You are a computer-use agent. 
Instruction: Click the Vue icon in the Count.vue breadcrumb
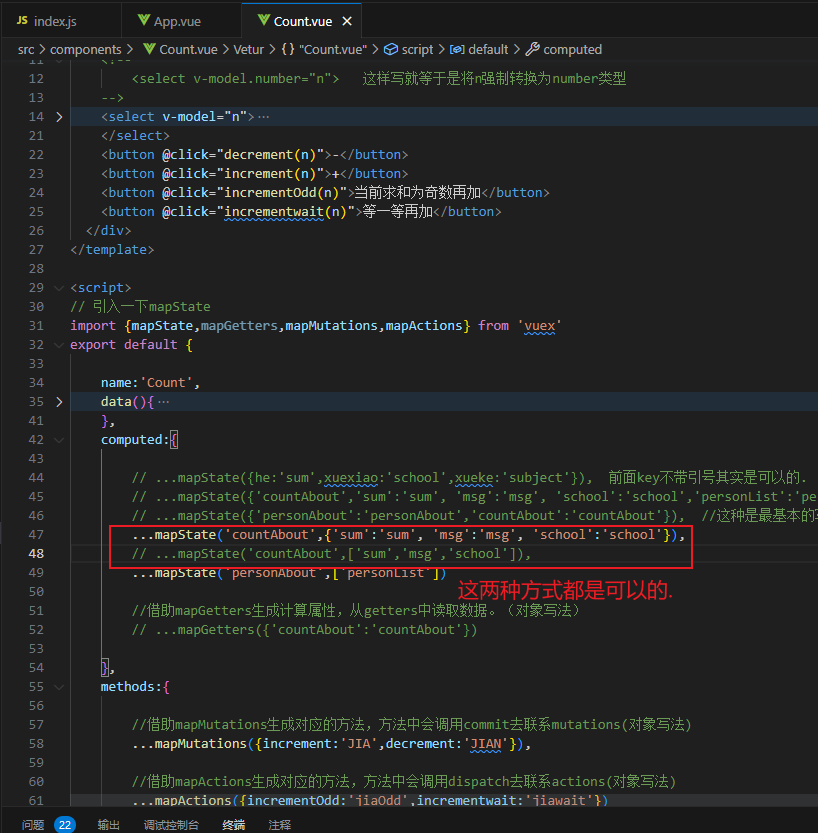148,49
